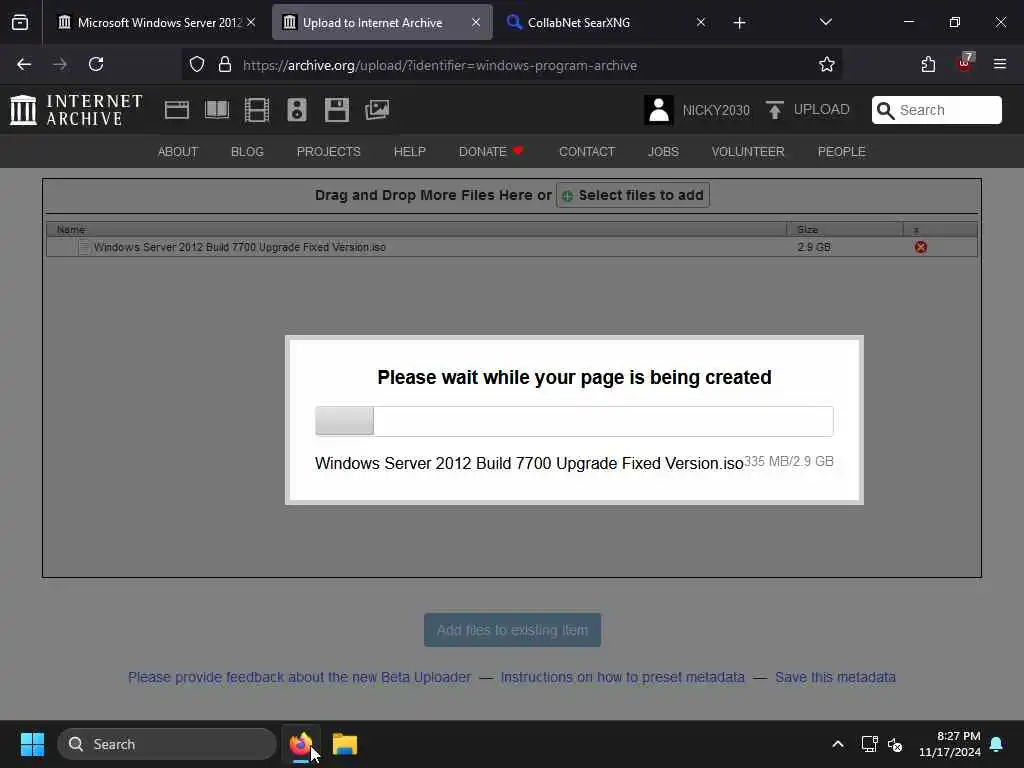1024x768 pixels.
Task: List all tabs dropdown arrow
Action: pyautogui.click(x=825, y=22)
